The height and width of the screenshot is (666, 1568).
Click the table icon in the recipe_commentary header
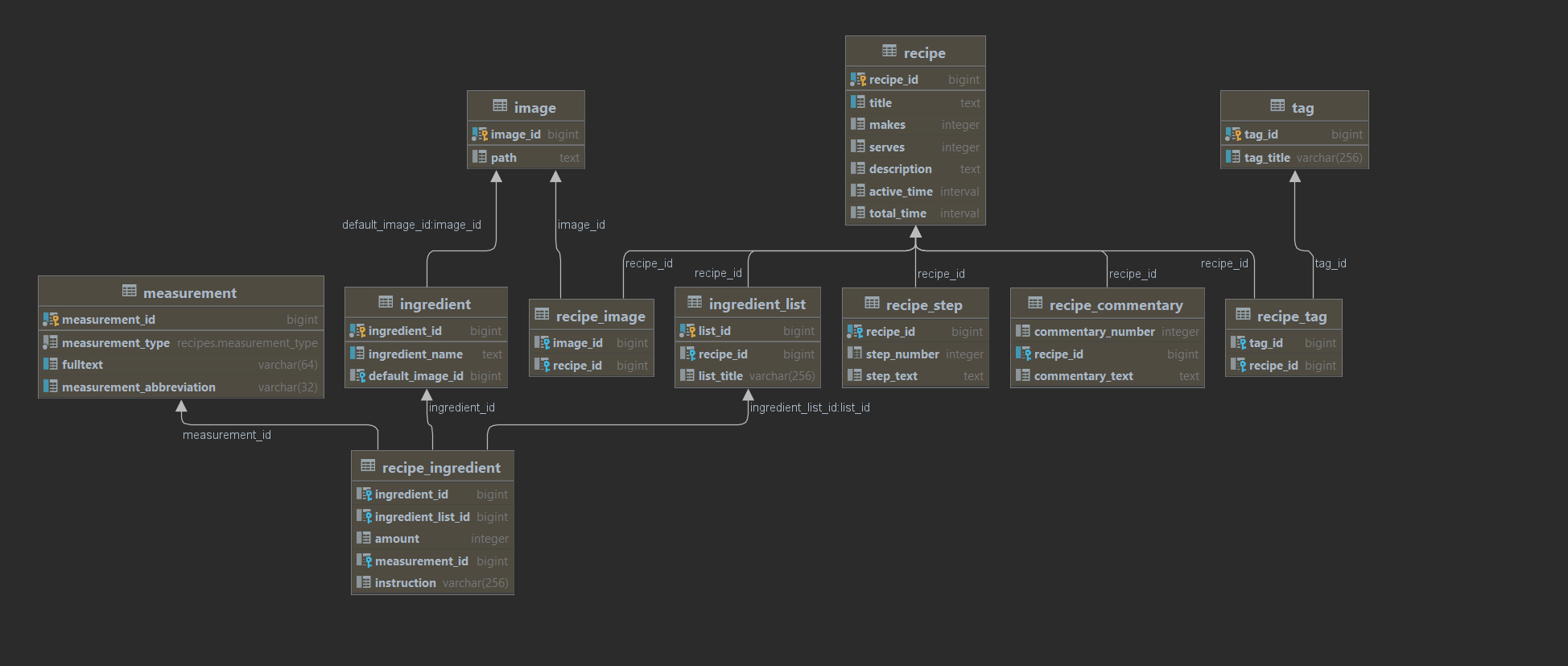pyautogui.click(x=1035, y=303)
